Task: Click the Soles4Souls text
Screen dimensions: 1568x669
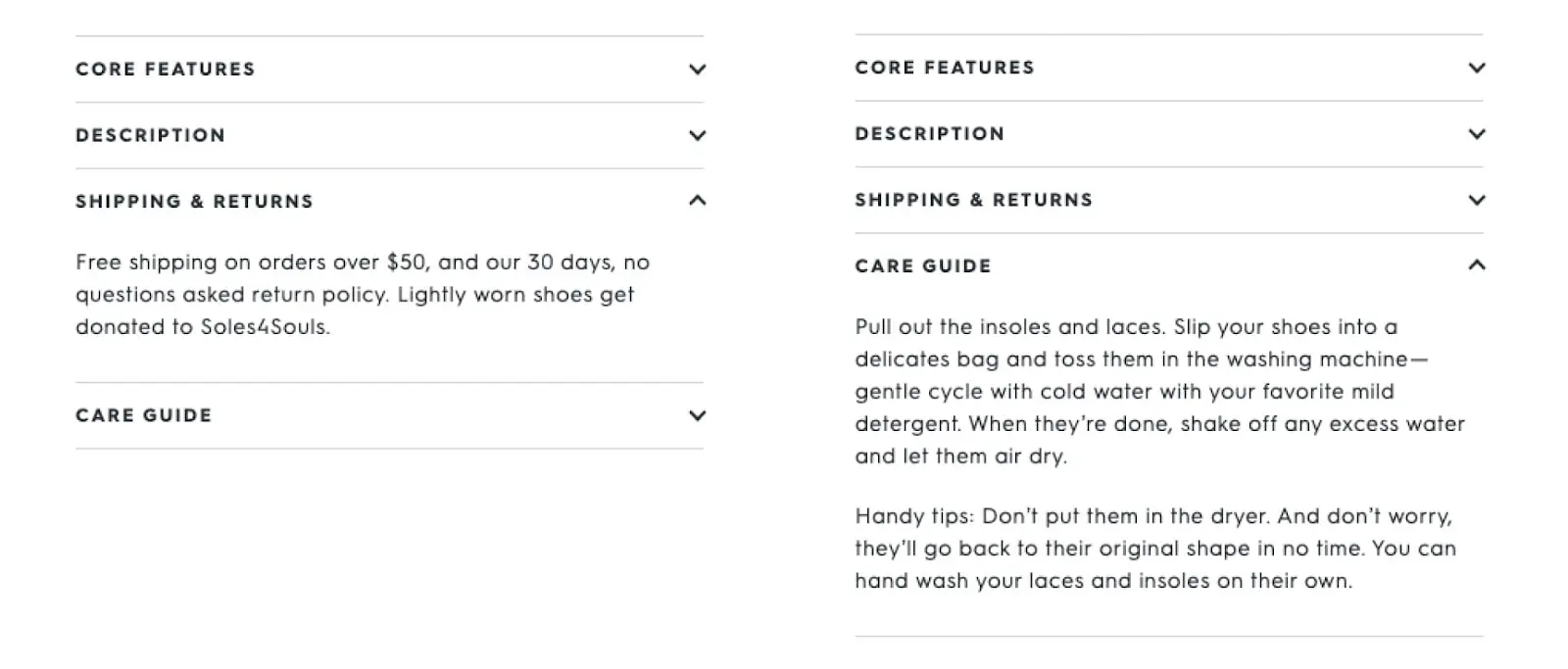Action: click(265, 327)
